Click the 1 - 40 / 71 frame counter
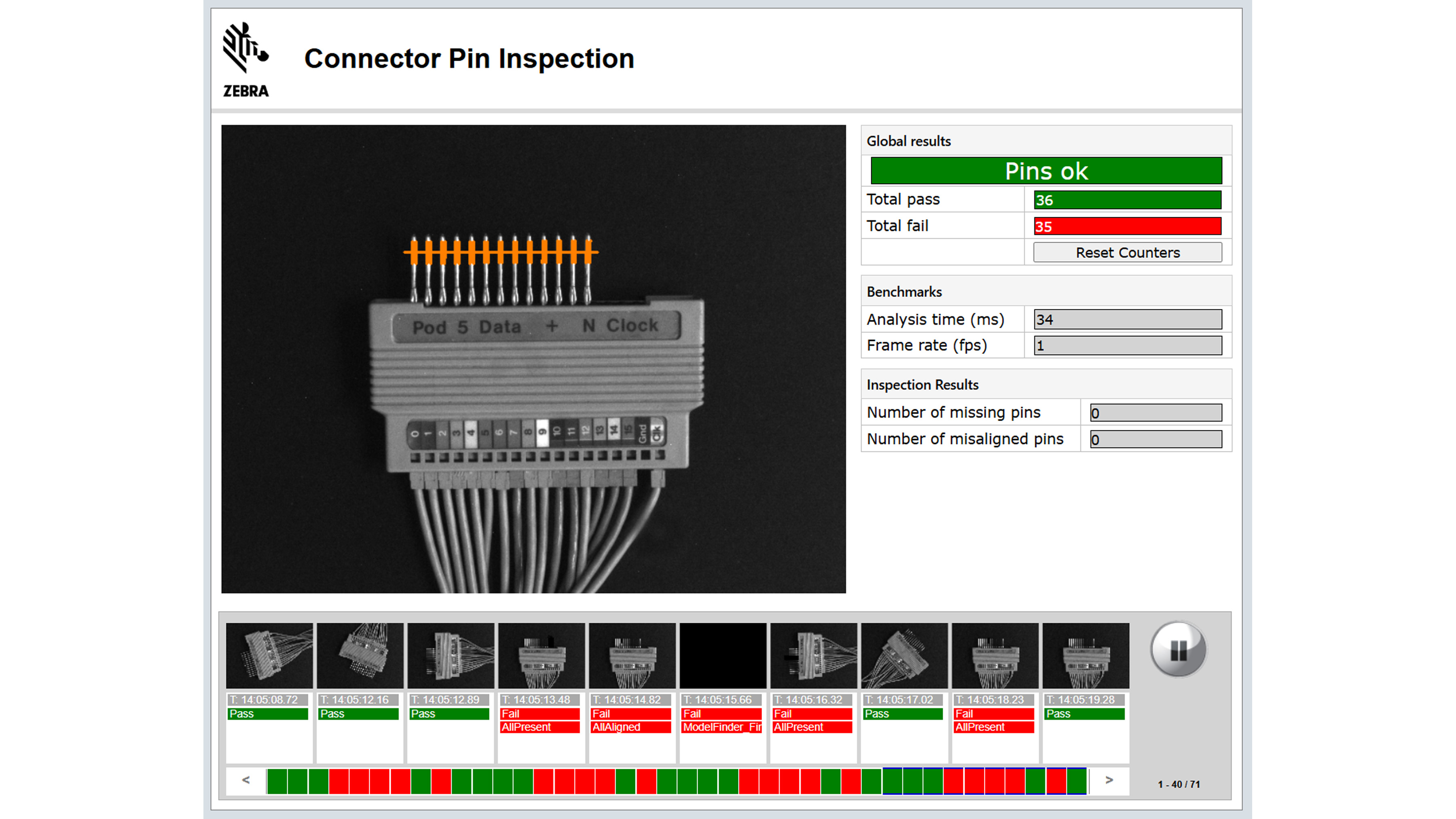1456x819 pixels. tap(1179, 784)
